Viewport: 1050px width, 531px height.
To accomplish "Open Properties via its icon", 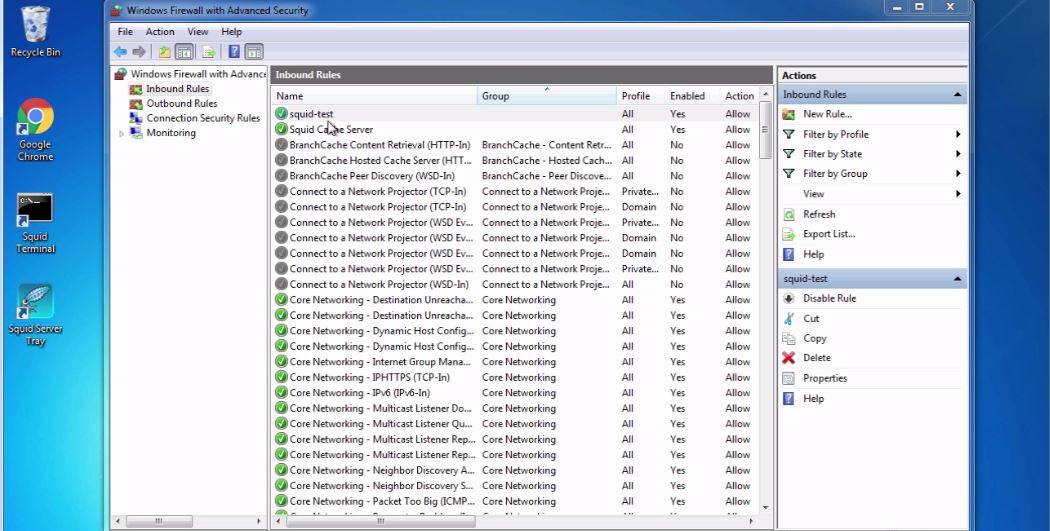I will pos(789,378).
